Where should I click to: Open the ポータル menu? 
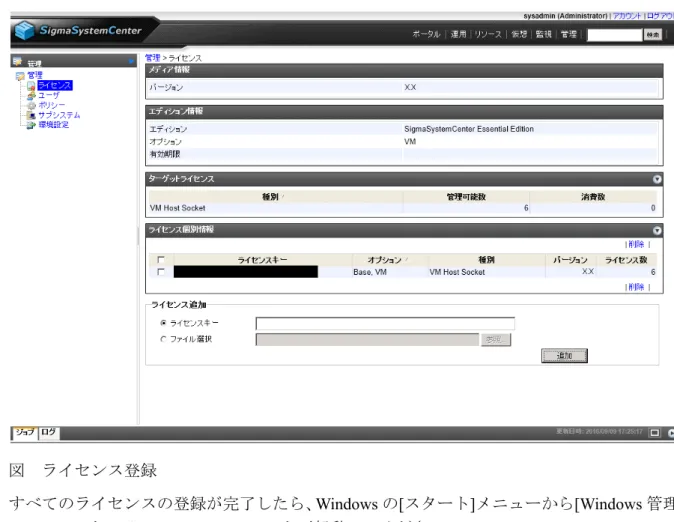point(426,34)
